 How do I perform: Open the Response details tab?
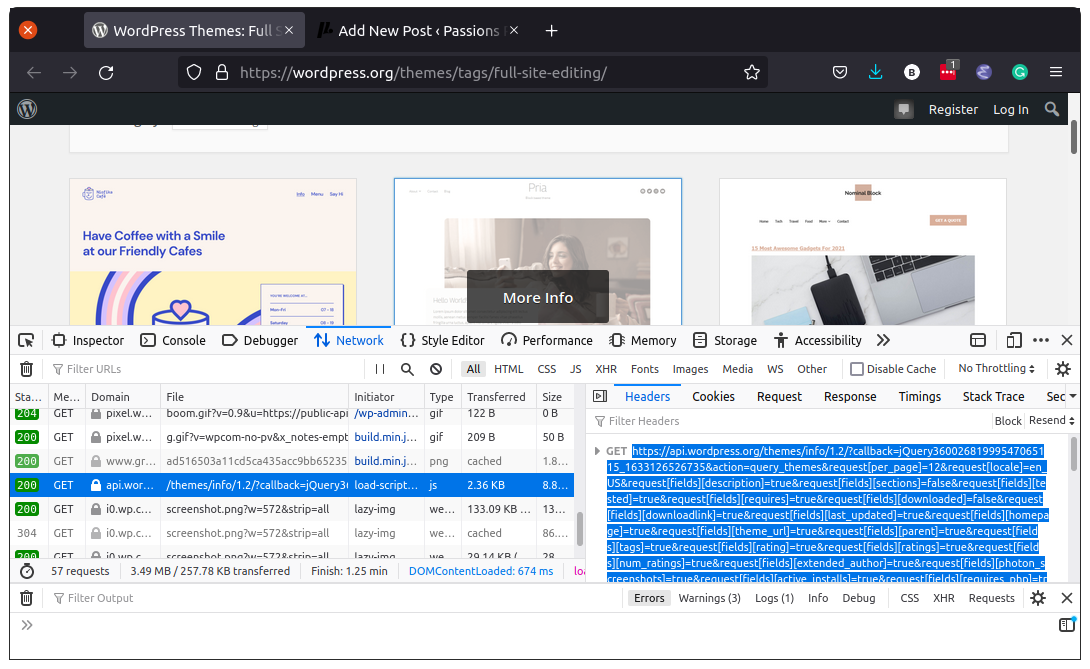(849, 396)
